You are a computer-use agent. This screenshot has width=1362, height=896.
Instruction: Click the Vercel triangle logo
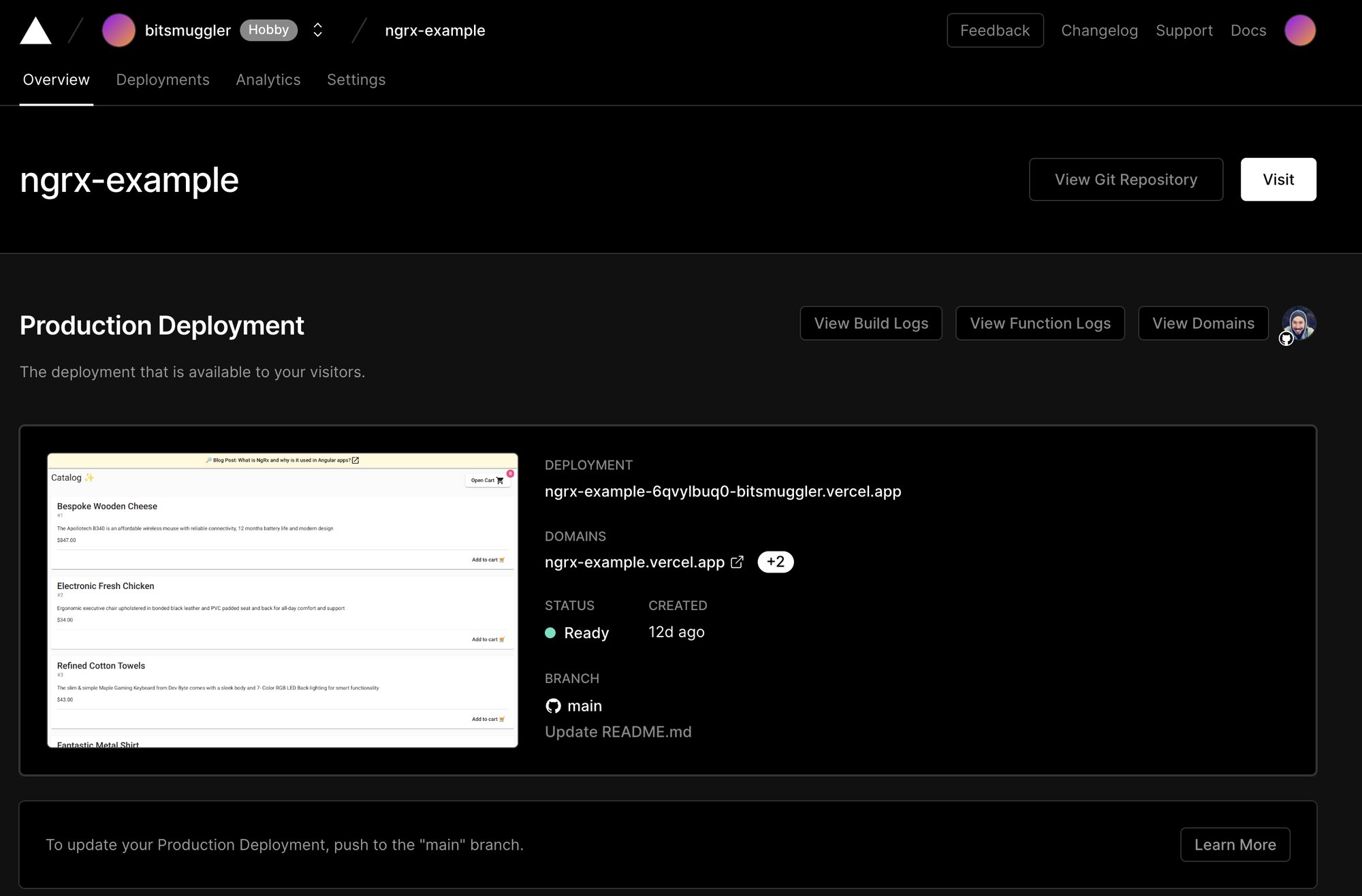(35, 31)
